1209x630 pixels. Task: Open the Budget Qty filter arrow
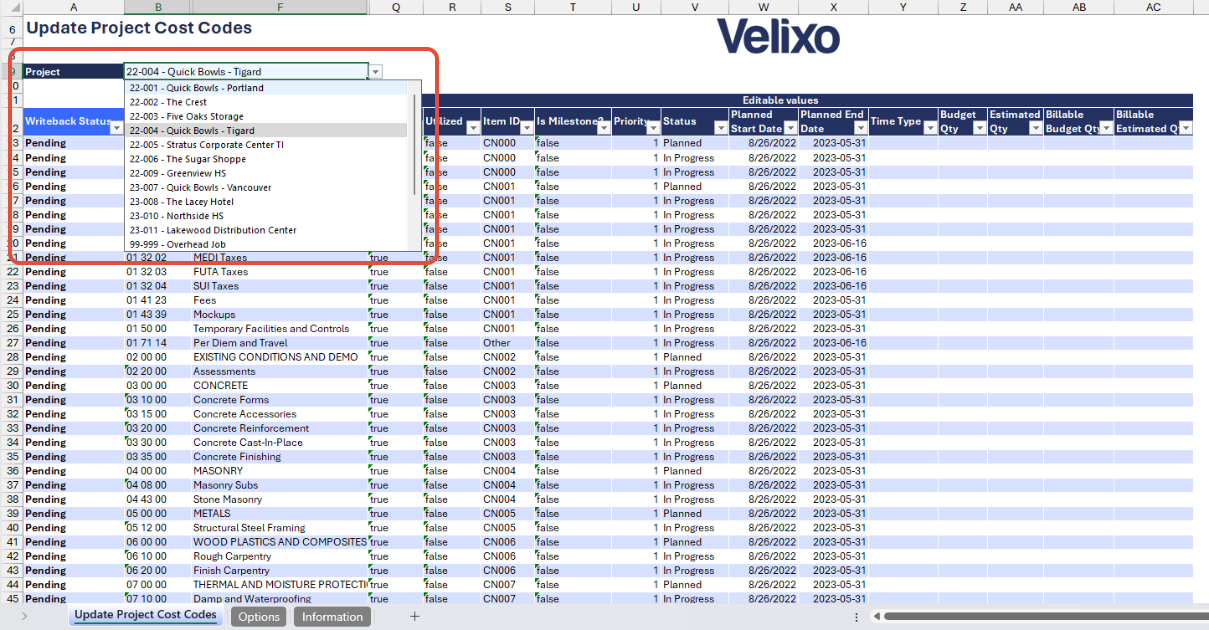(979, 129)
